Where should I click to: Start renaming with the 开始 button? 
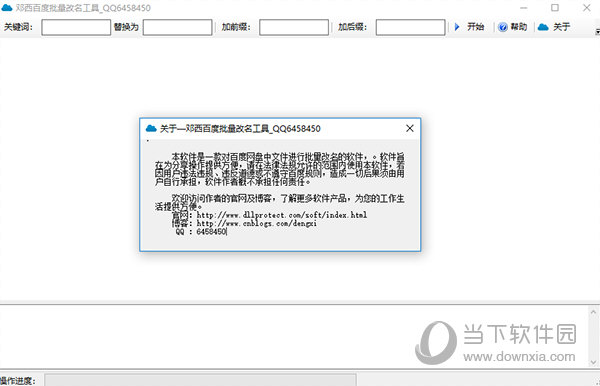470,27
